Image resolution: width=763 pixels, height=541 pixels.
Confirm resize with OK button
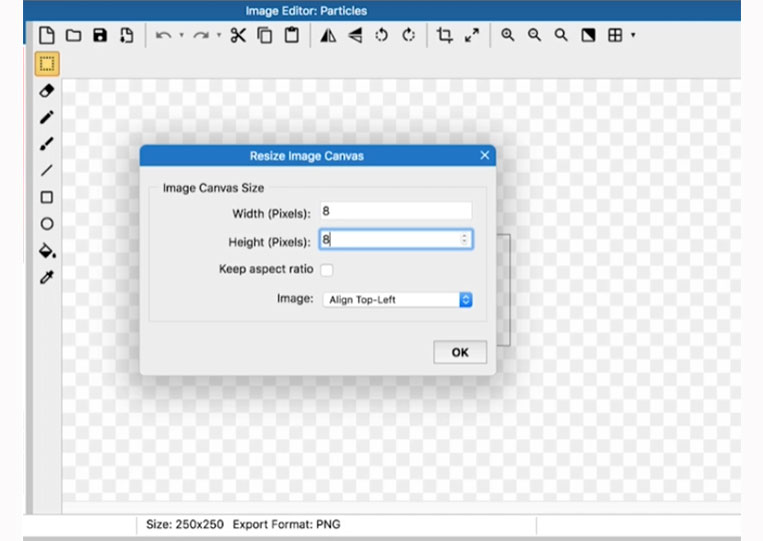coord(460,352)
